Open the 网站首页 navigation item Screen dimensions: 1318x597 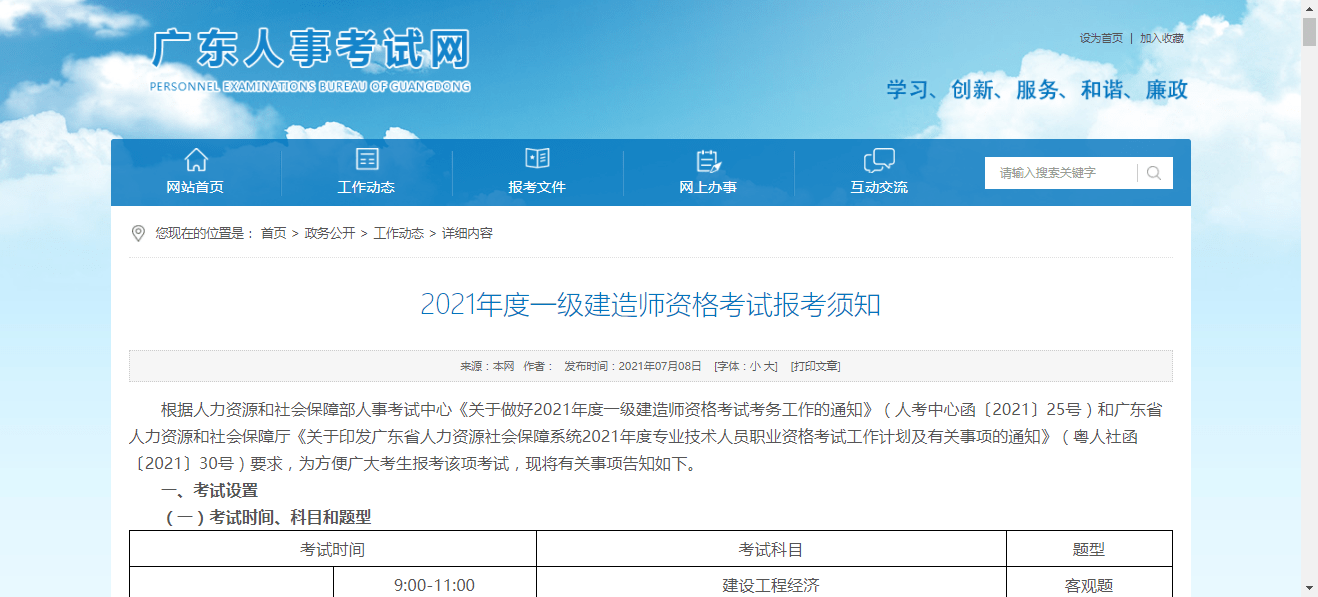[x=196, y=186]
